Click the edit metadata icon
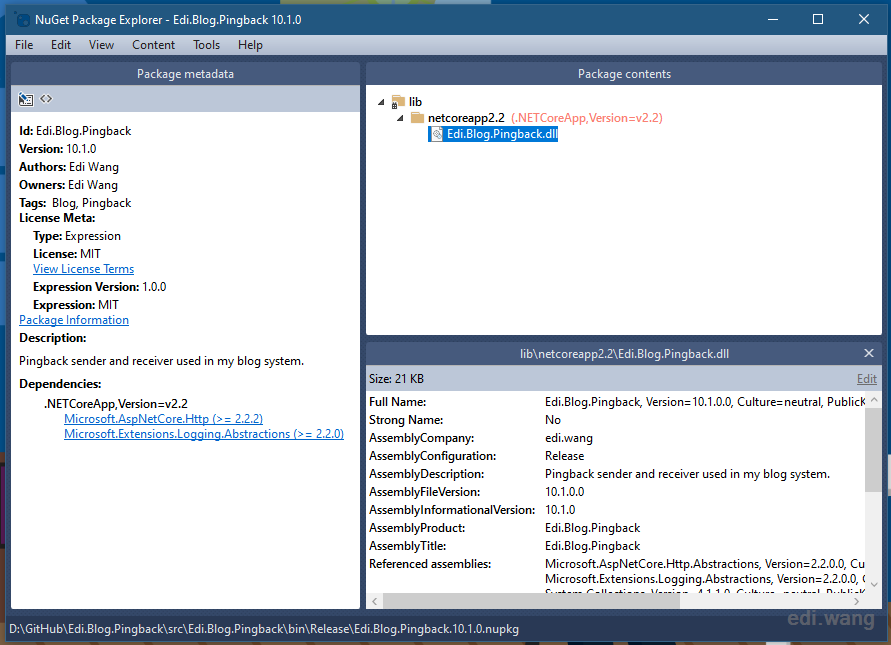 [26, 99]
